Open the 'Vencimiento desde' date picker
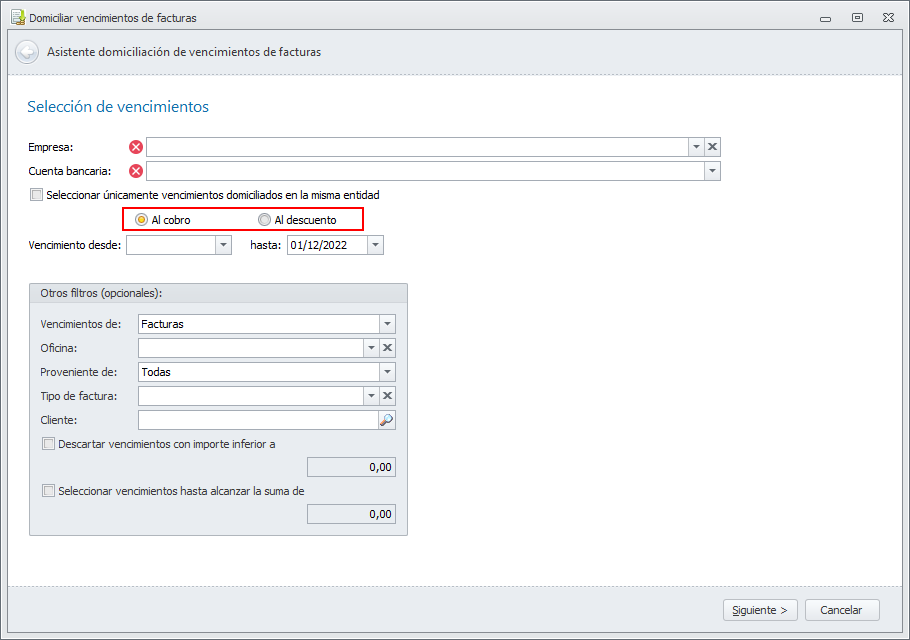Image resolution: width=910 pixels, height=640 pixels. (223, 245)
